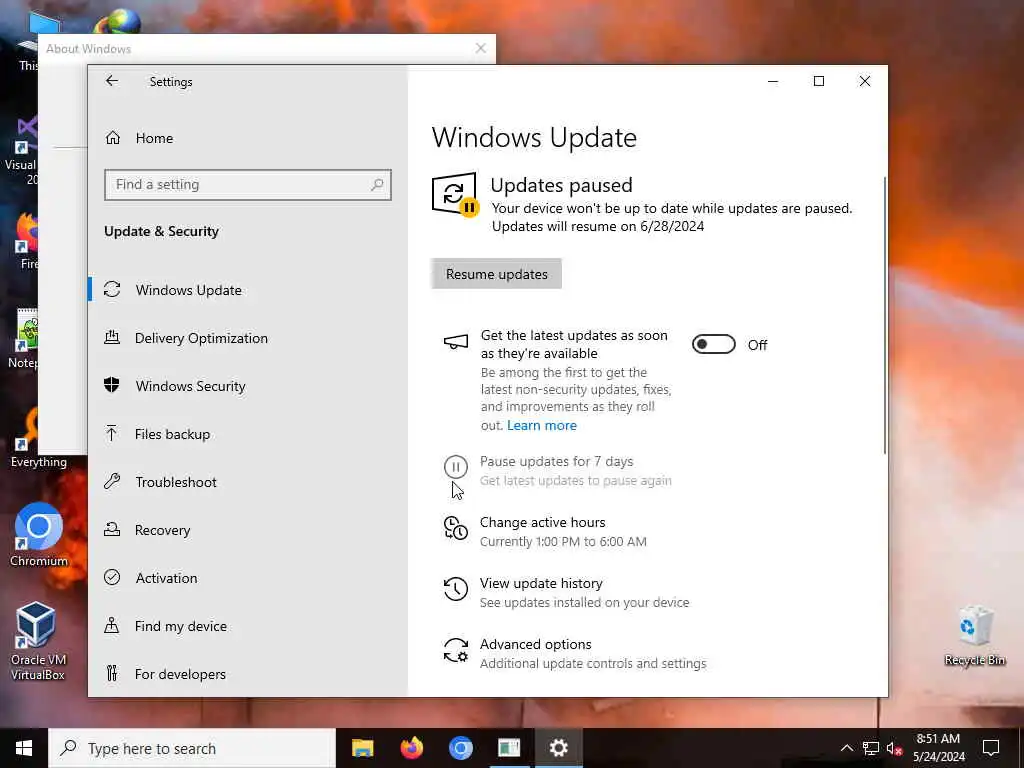1024x768 pixels.
Task: Open the notification center icon
Action: pyautogui.click(x=991, y=748)
